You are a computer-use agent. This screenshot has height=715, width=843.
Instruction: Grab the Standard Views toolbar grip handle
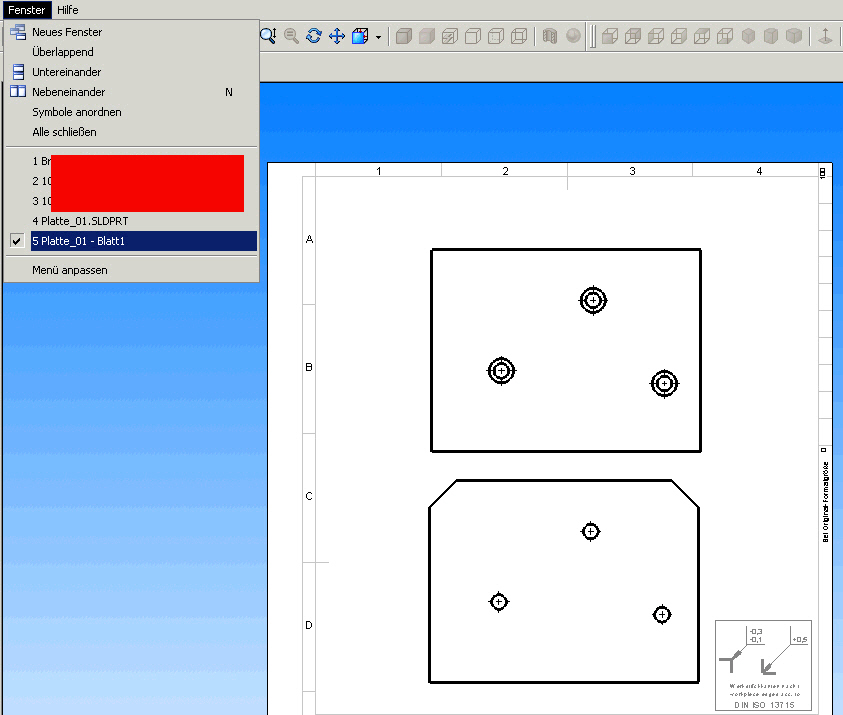592,37
